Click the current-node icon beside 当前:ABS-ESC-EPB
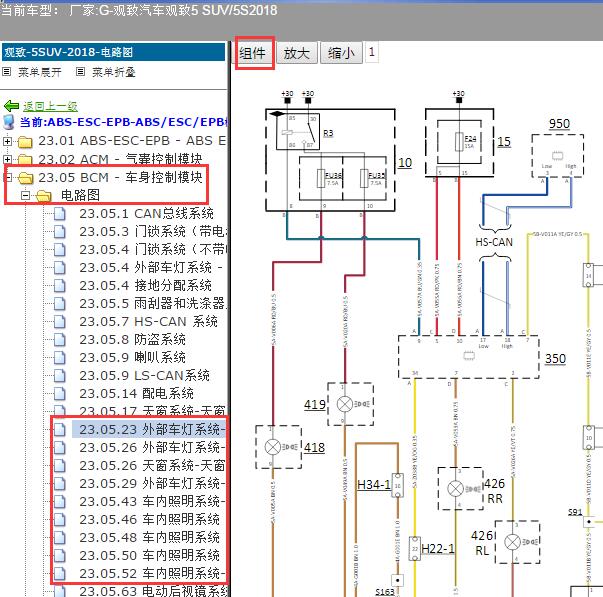Image resolution: width=603 pixels, height=597 pixels. (8, 122)
